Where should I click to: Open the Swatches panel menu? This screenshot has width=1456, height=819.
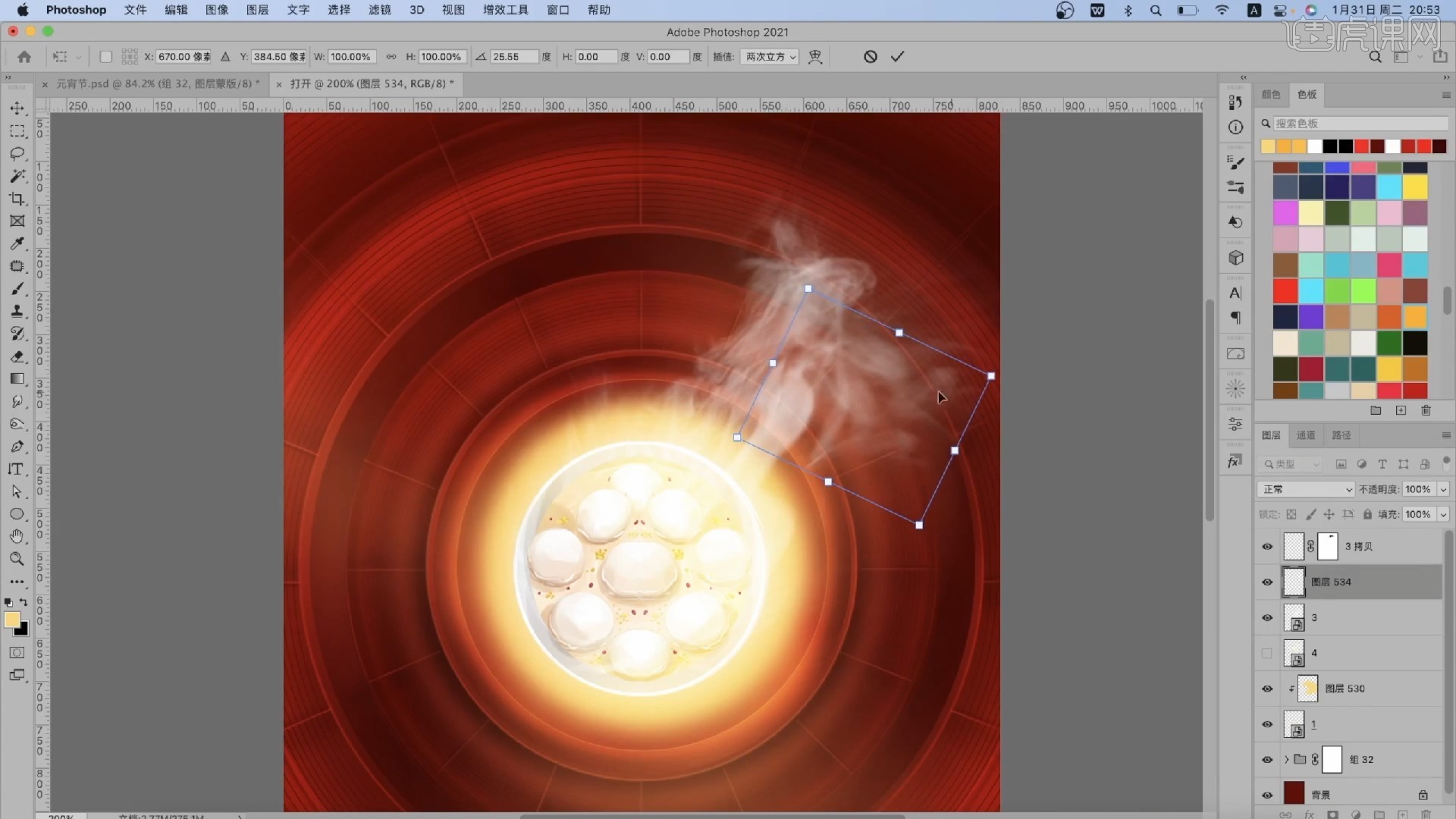(1445, 95)
